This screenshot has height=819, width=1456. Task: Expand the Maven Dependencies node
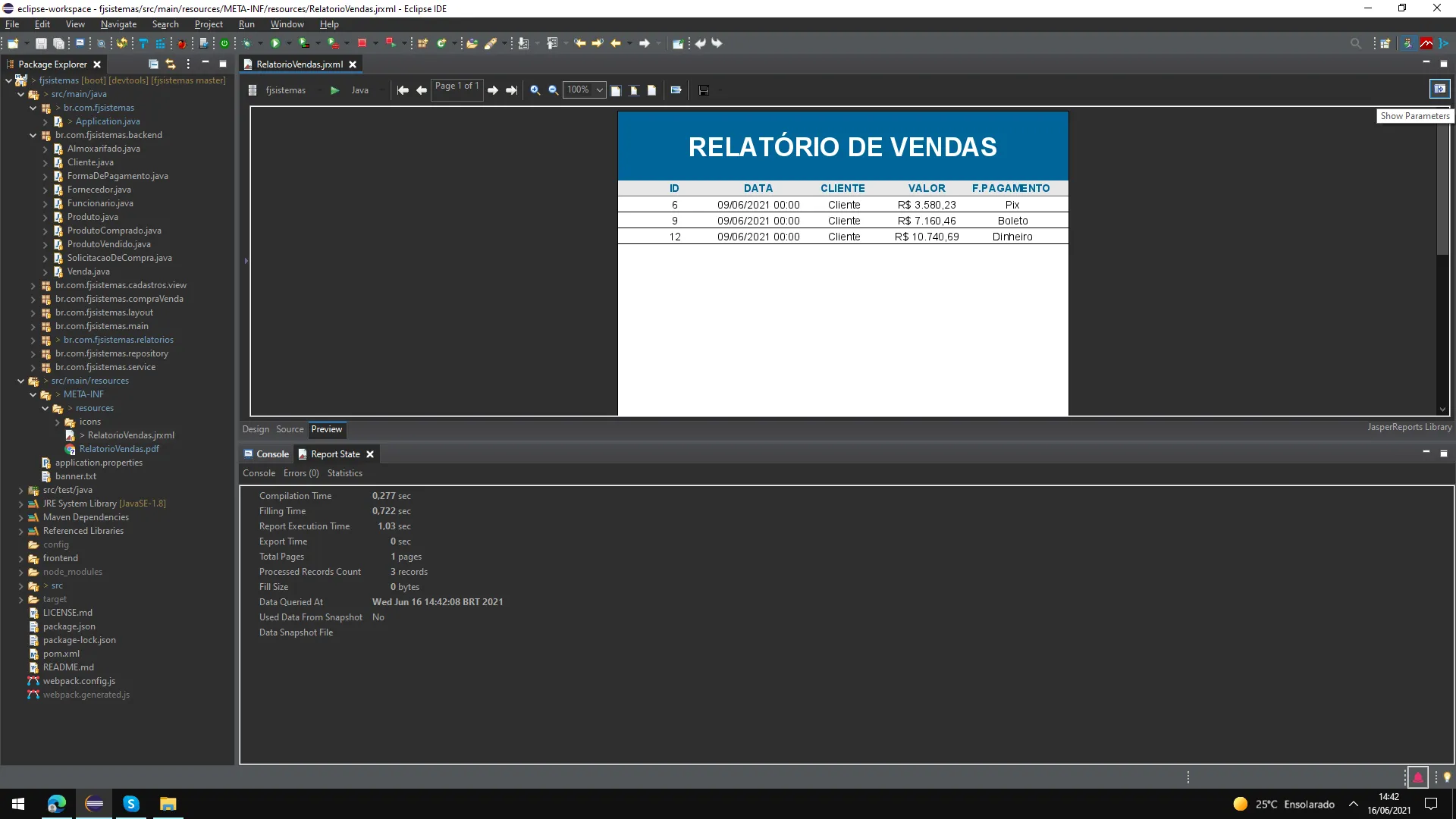point(21,517)
